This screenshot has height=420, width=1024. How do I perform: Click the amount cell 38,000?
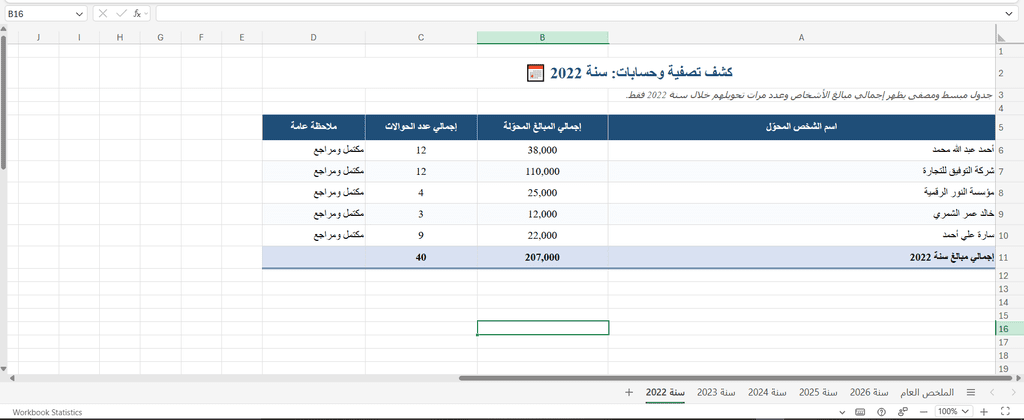click(543, 150)
